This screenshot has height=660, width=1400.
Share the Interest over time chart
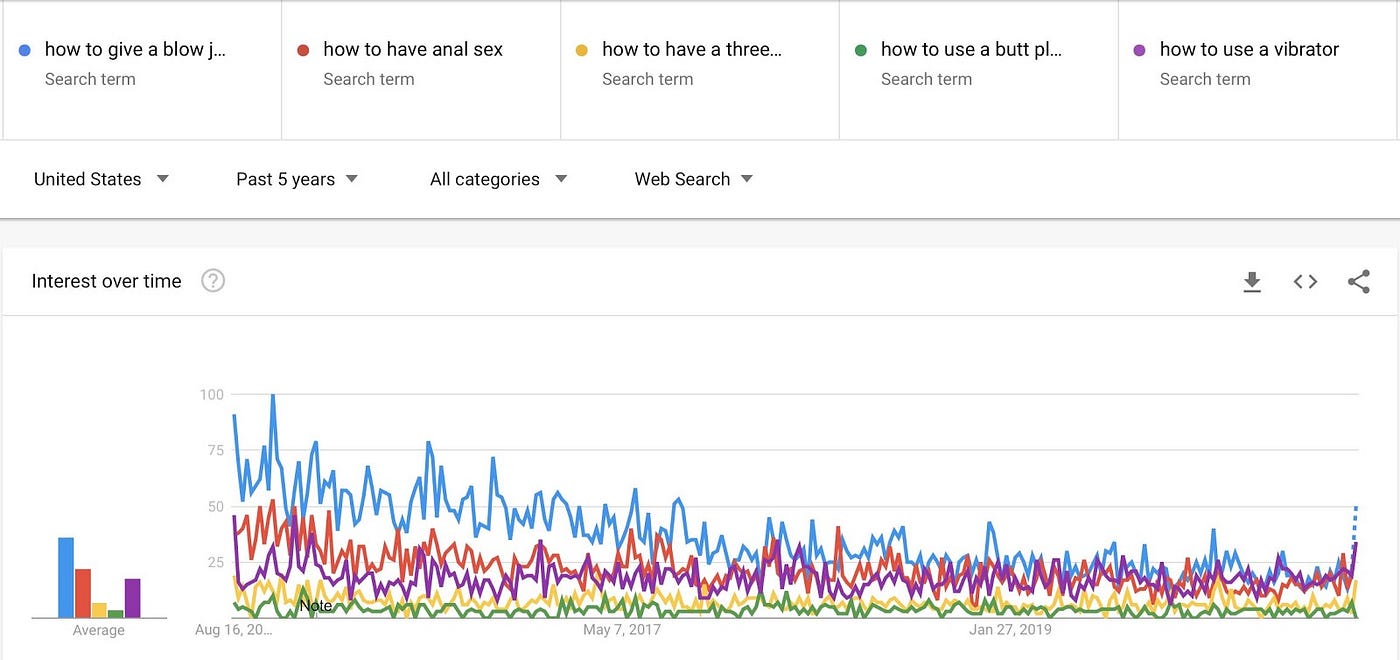coord(1359,281)
